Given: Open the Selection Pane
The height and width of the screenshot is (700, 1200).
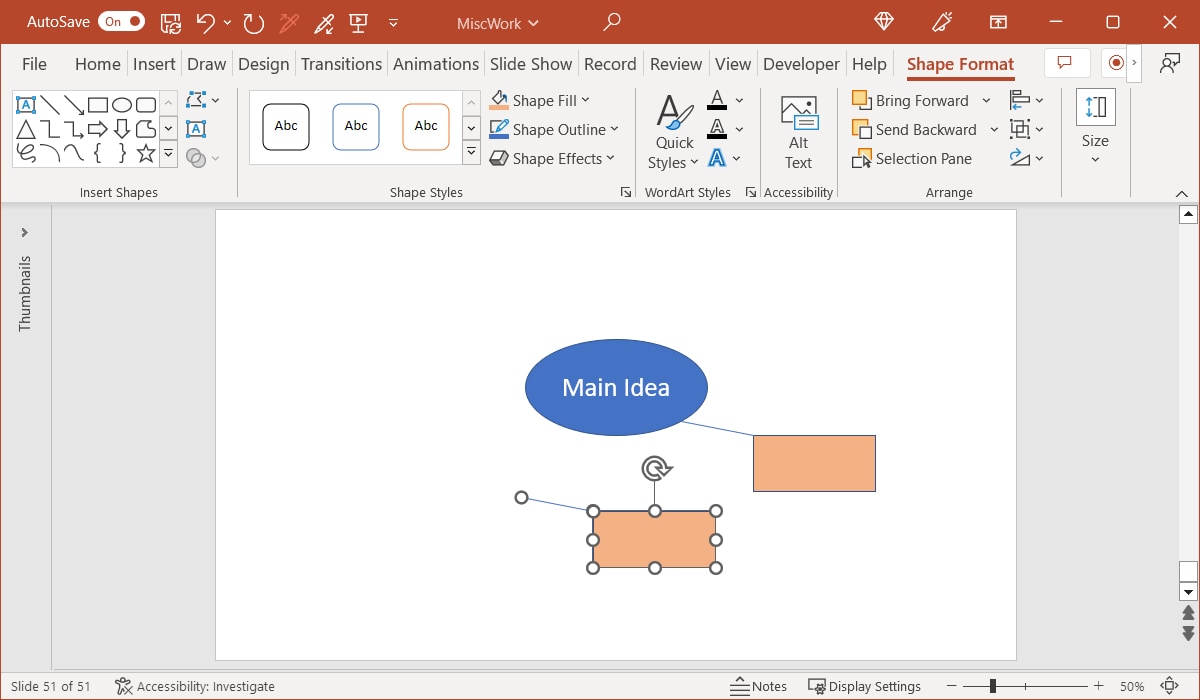Looking at the screenshot, I should coord(913,158).
